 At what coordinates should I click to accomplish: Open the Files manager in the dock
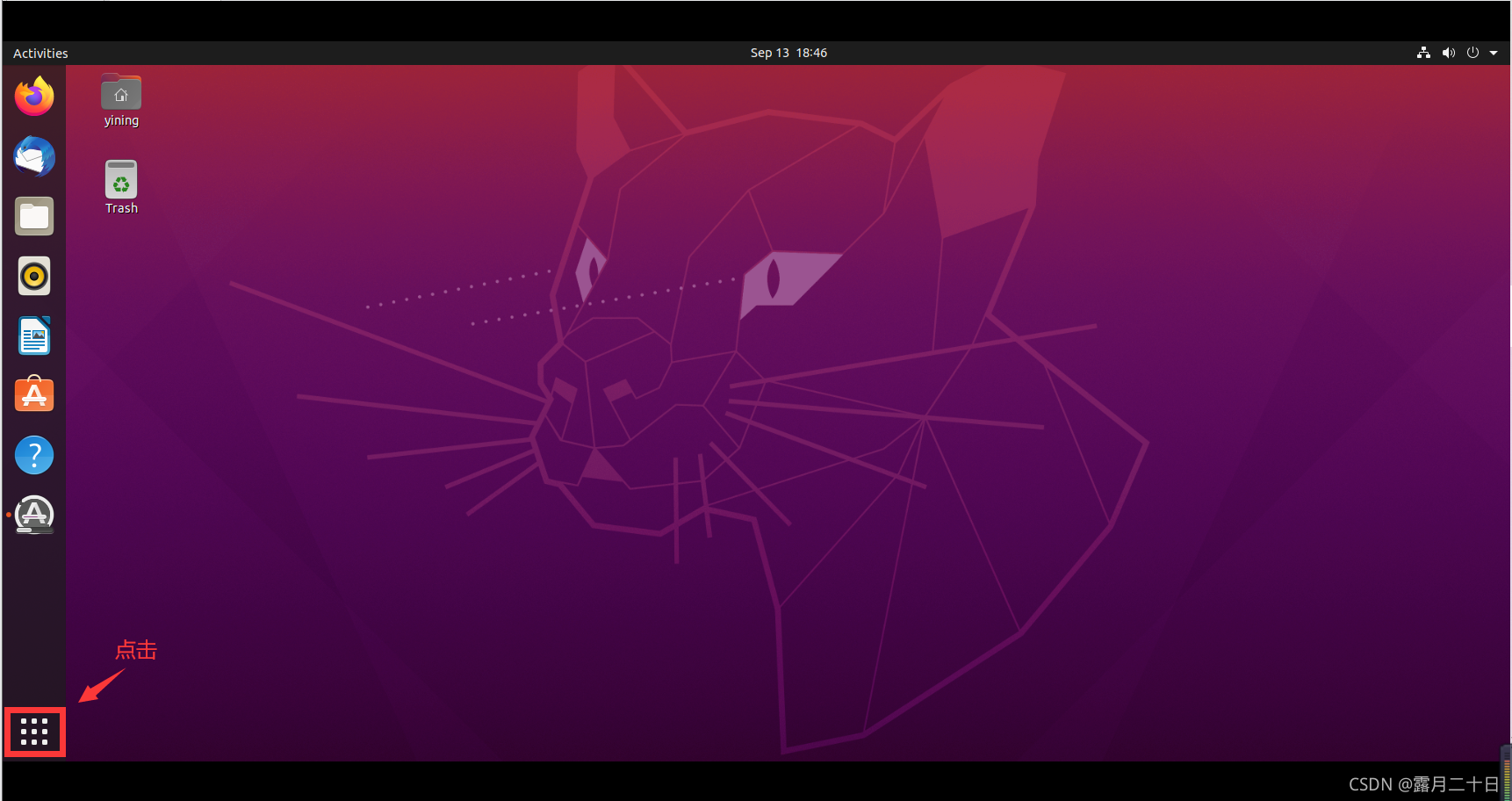pos(34,216)
